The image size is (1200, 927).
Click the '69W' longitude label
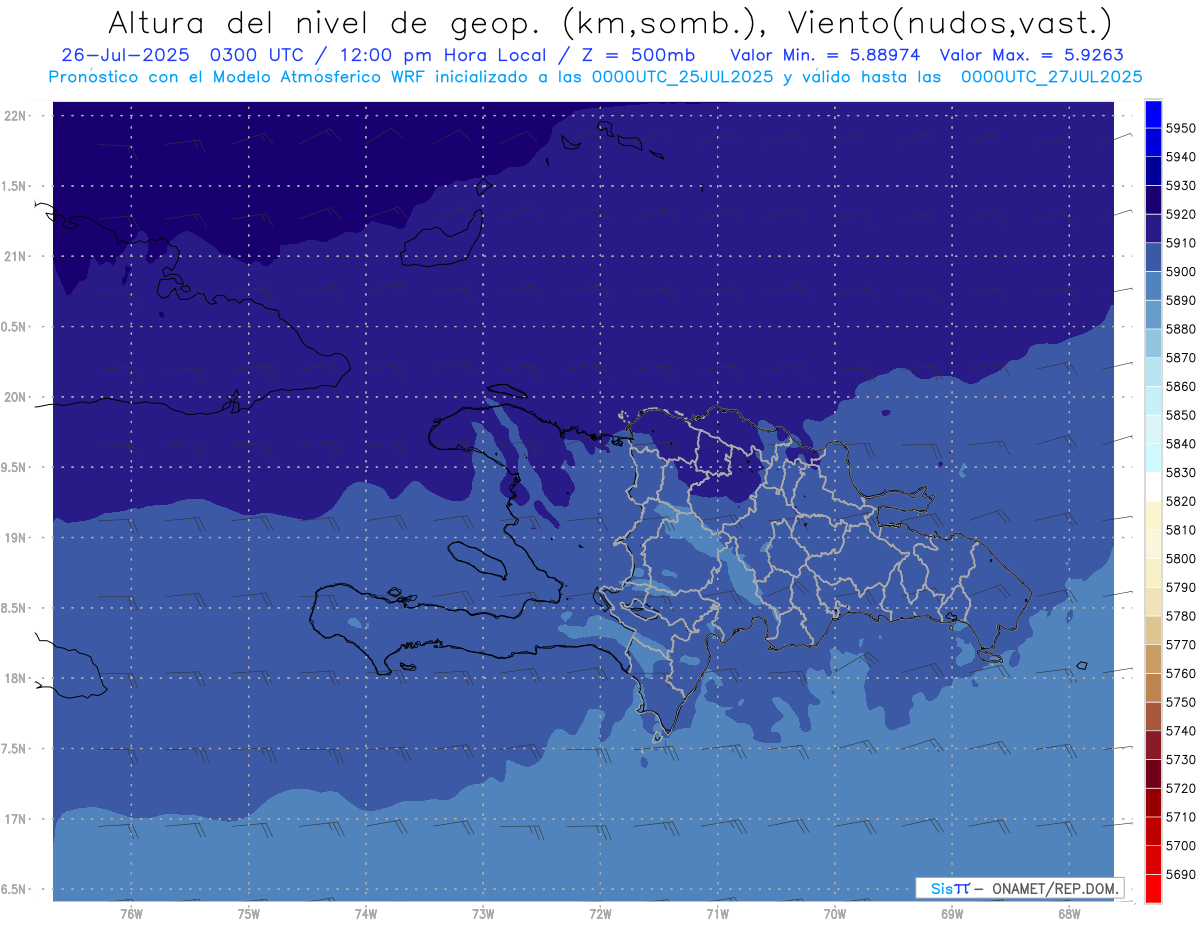coord(952,914)
